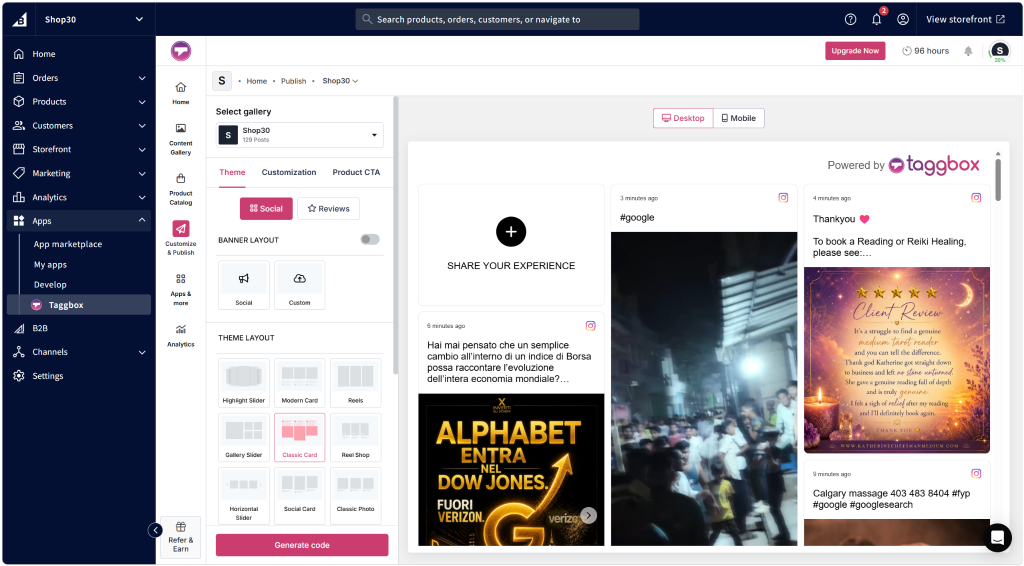
Task: Open BigCommerce notifications bell
Action: tap(876, 20)
